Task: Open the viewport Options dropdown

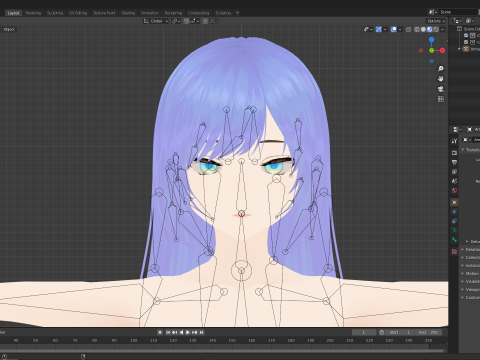Action: pyautogui.click(x=436, y=21)
